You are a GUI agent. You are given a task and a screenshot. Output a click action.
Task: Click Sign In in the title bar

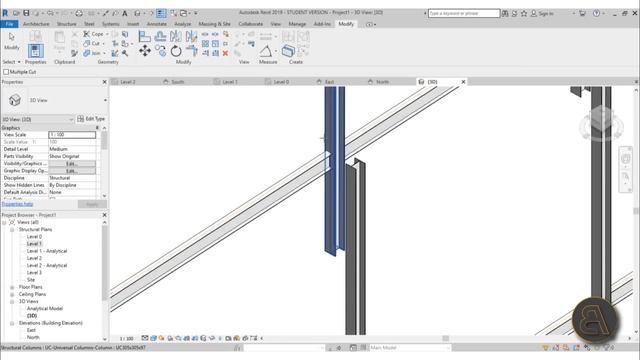click(542, 13)
